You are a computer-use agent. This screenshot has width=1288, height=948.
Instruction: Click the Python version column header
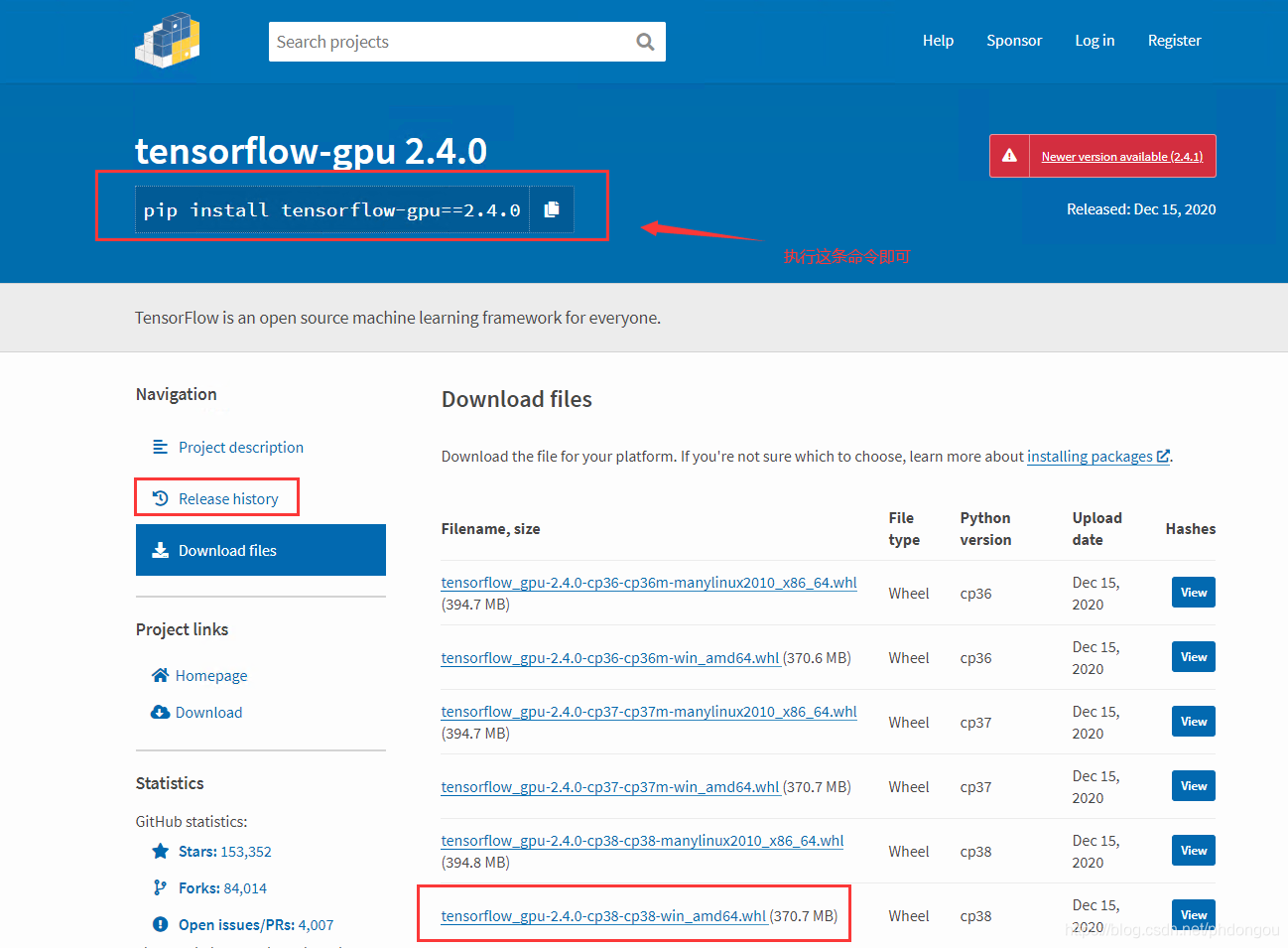tap(985, 529)
